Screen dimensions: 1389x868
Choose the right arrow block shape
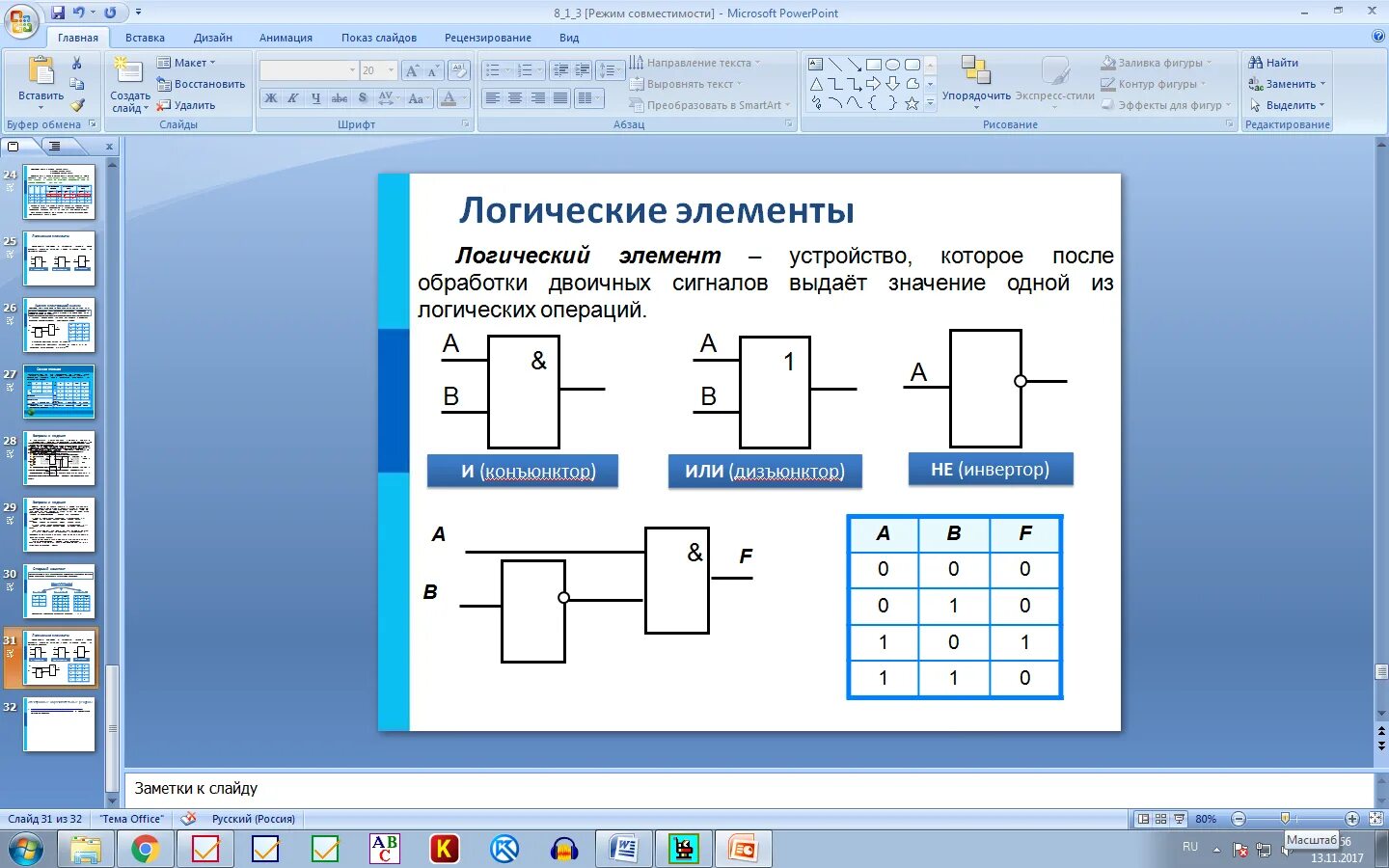pos(874,84)
